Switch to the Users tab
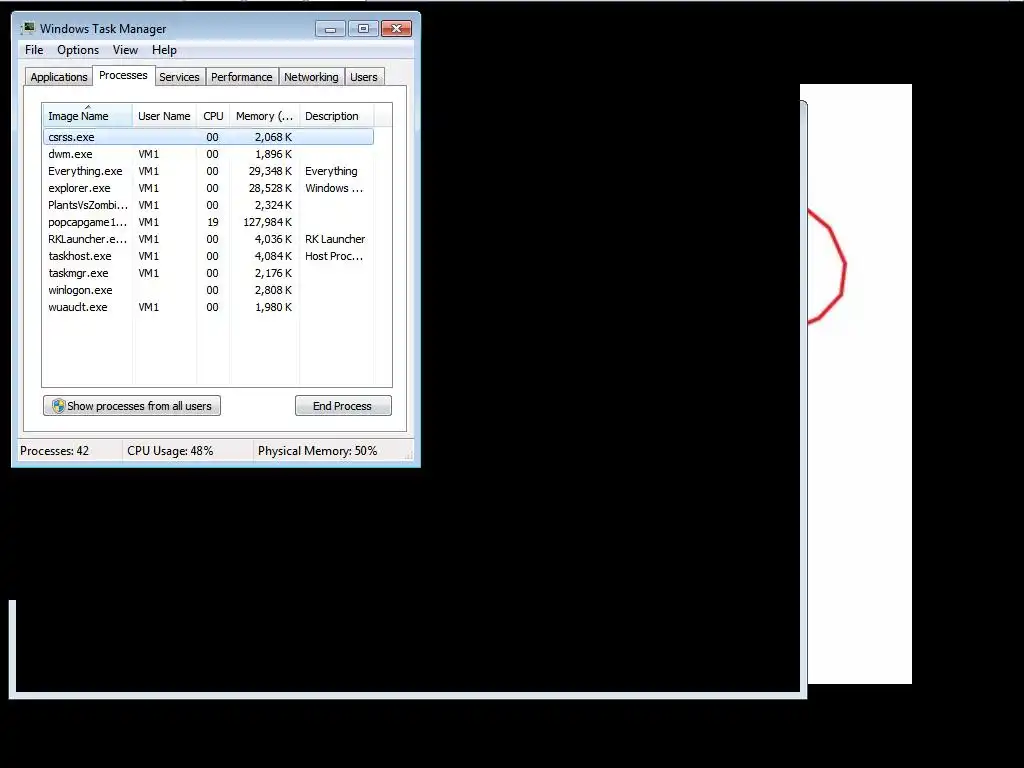Viewport: 1024px width, 768px height. [364, 77]
